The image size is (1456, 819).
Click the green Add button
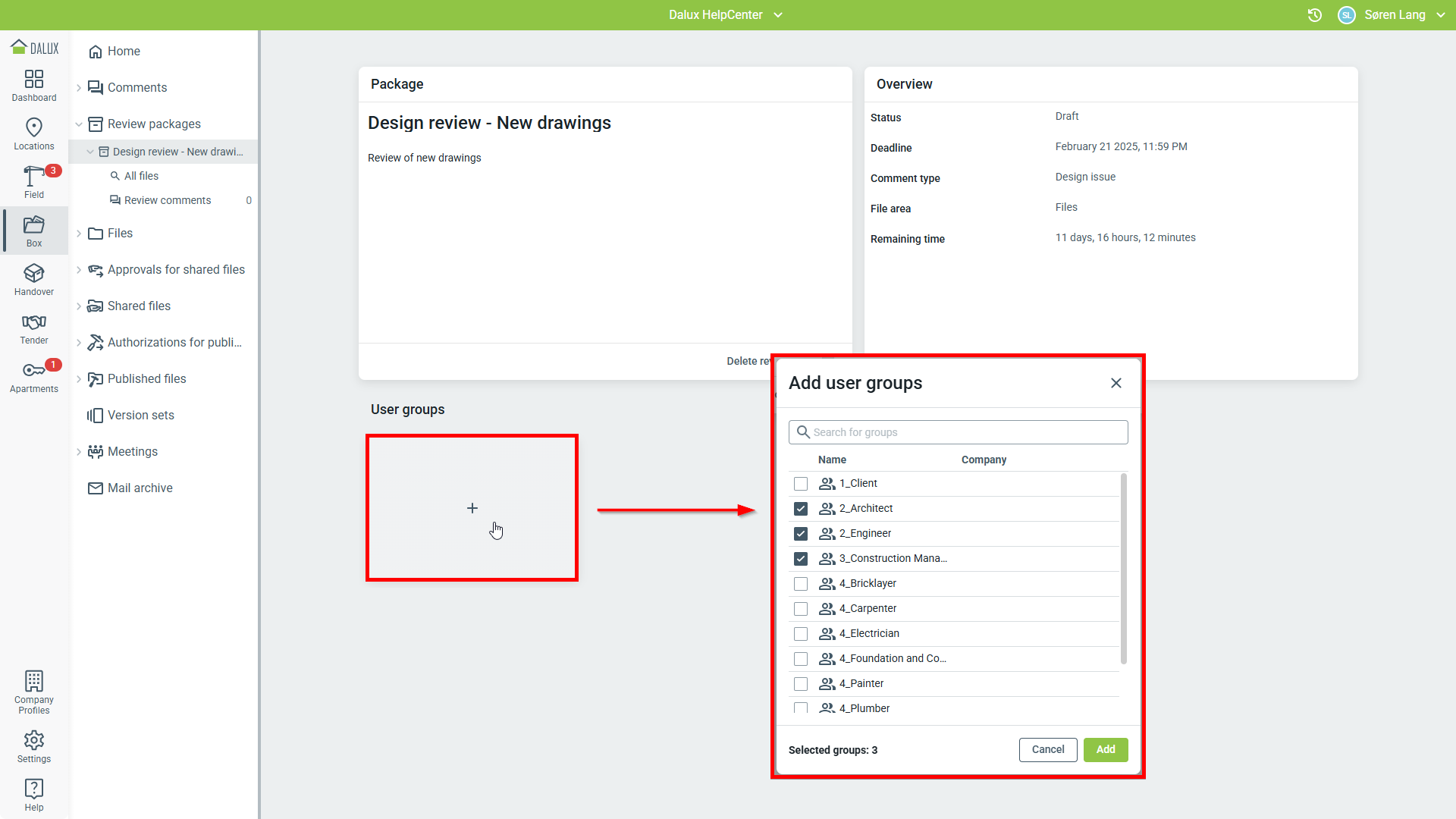pos(1105,750)
